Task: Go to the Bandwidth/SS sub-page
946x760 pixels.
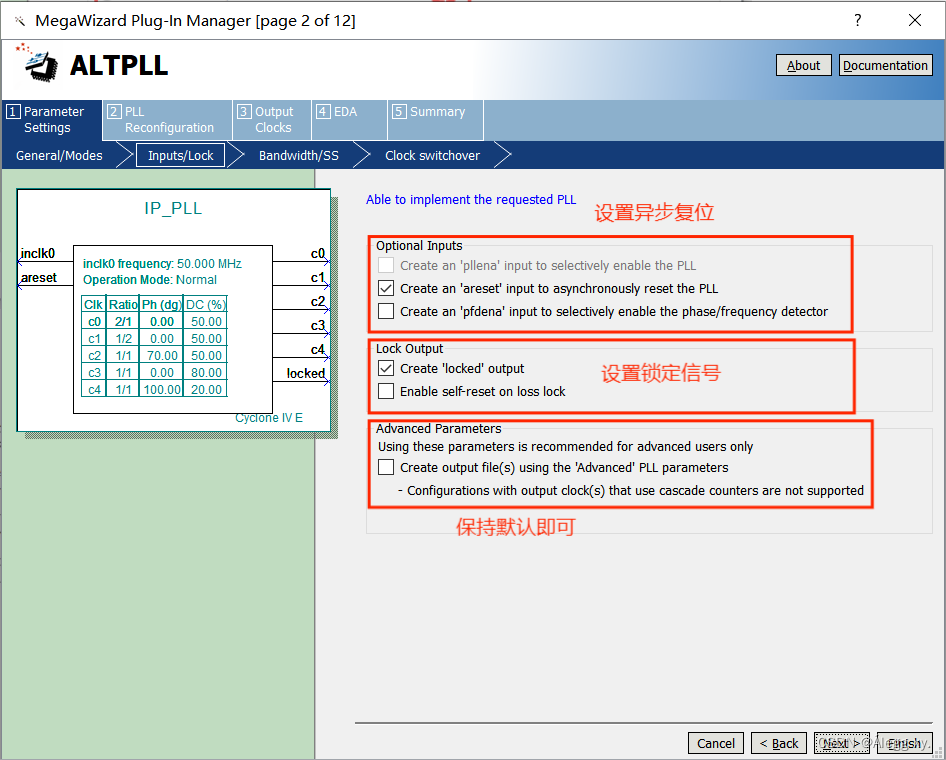Action: click(299, 156)
